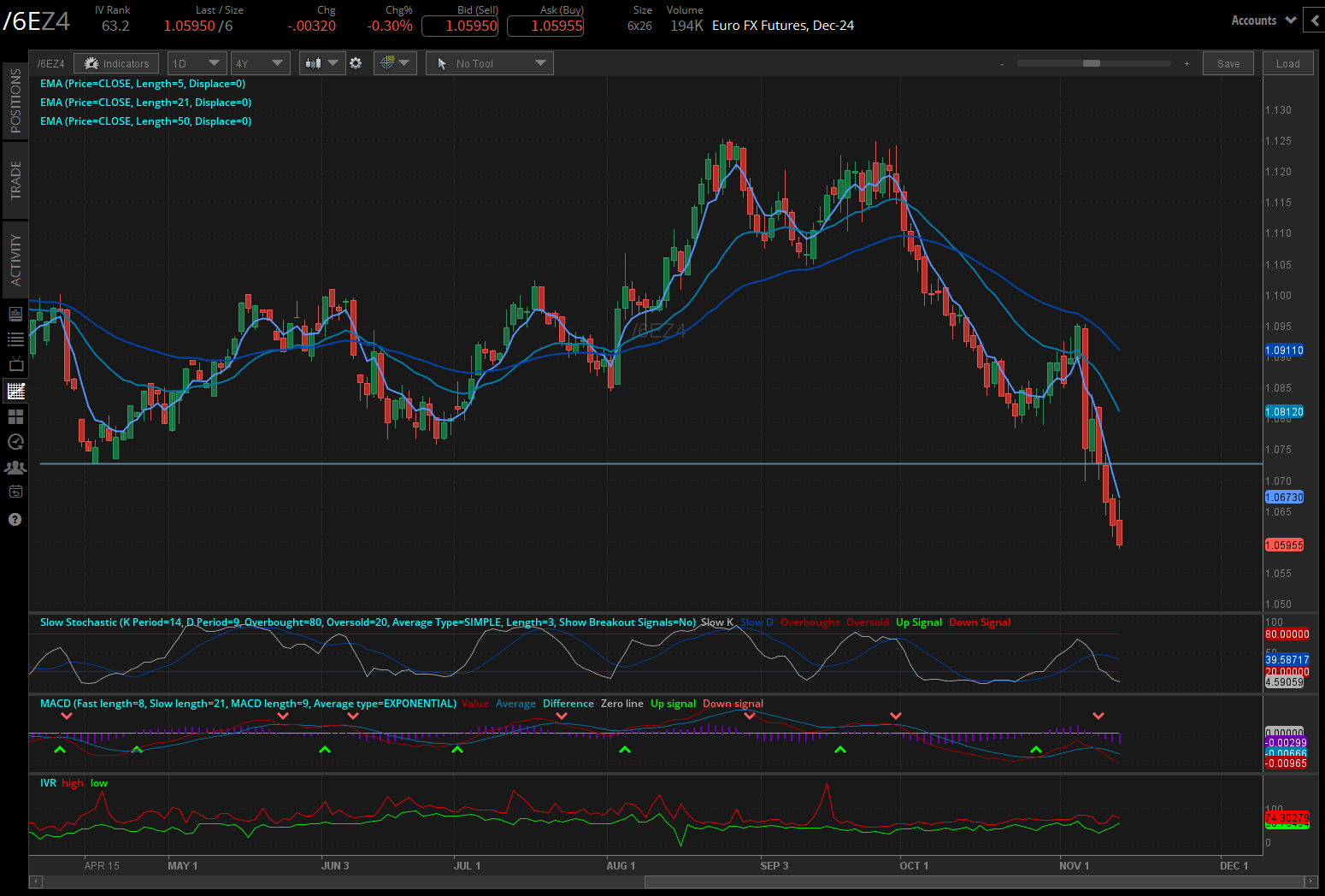Click the list view icon in sidebar

point(15,339)
